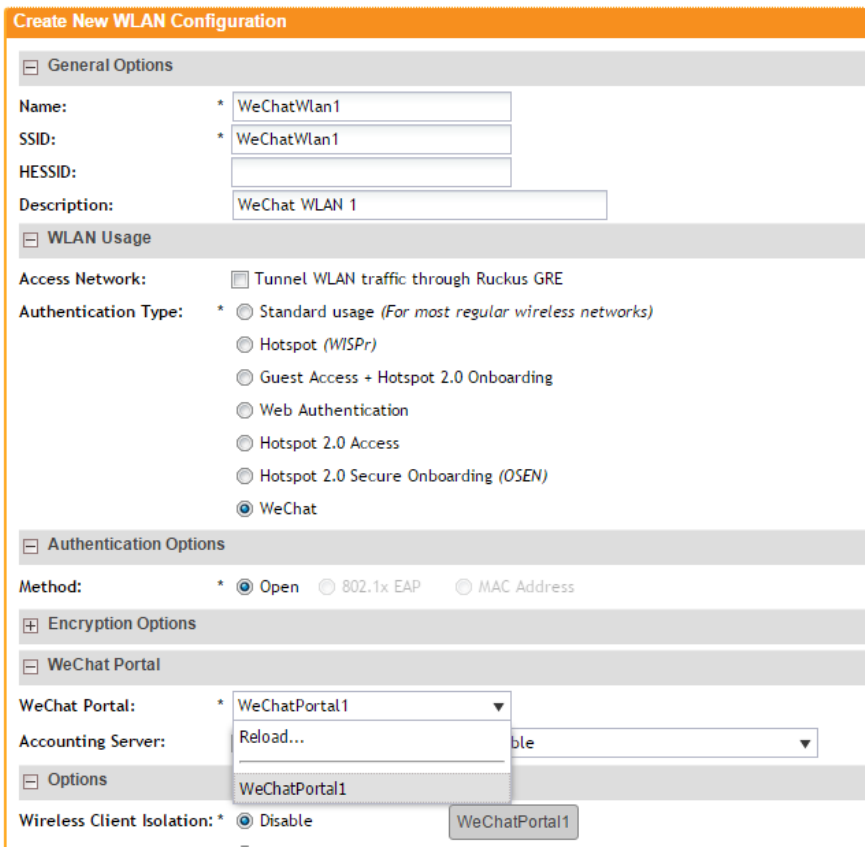Choose Reload... from the portal list
Image resolution: width=865 pixels, height=847 pixels.
(272, 738)
